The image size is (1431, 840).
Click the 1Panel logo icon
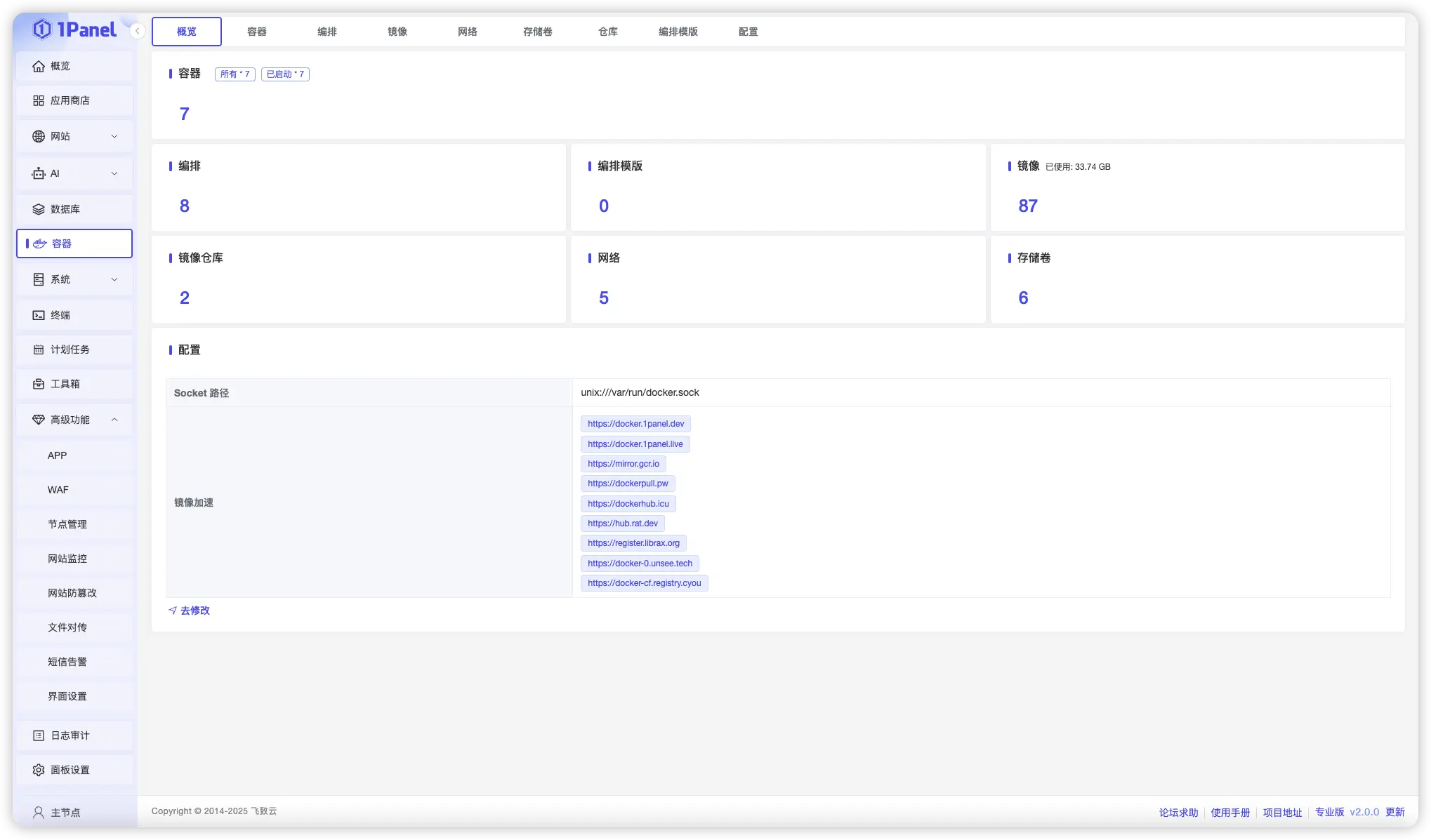tap(42, 29)
